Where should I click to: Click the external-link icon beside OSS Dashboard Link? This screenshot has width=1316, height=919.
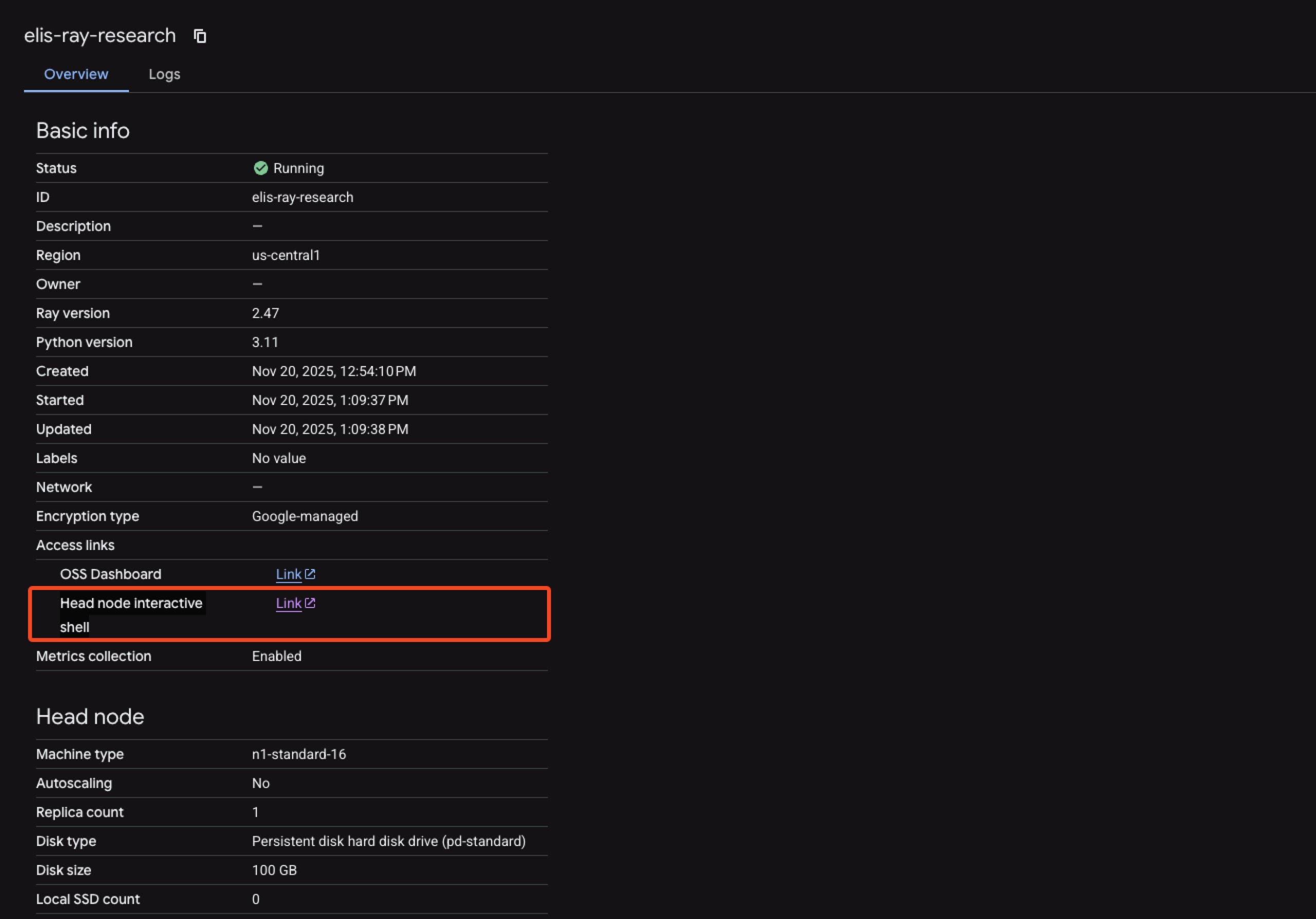(x=310, y=574)
